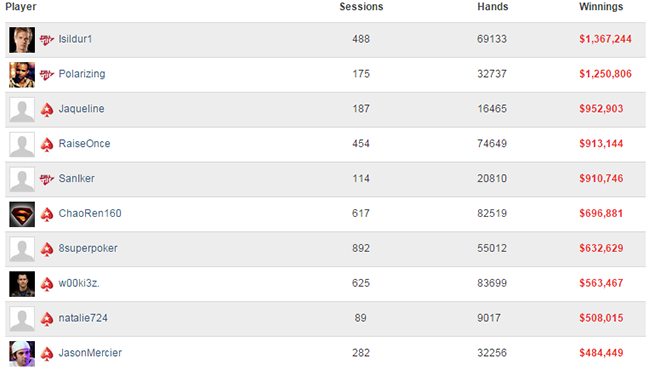Open Polarizing's avatar picture
The height and width of the screenshot is (370, 650).
(x=22, y=75)
